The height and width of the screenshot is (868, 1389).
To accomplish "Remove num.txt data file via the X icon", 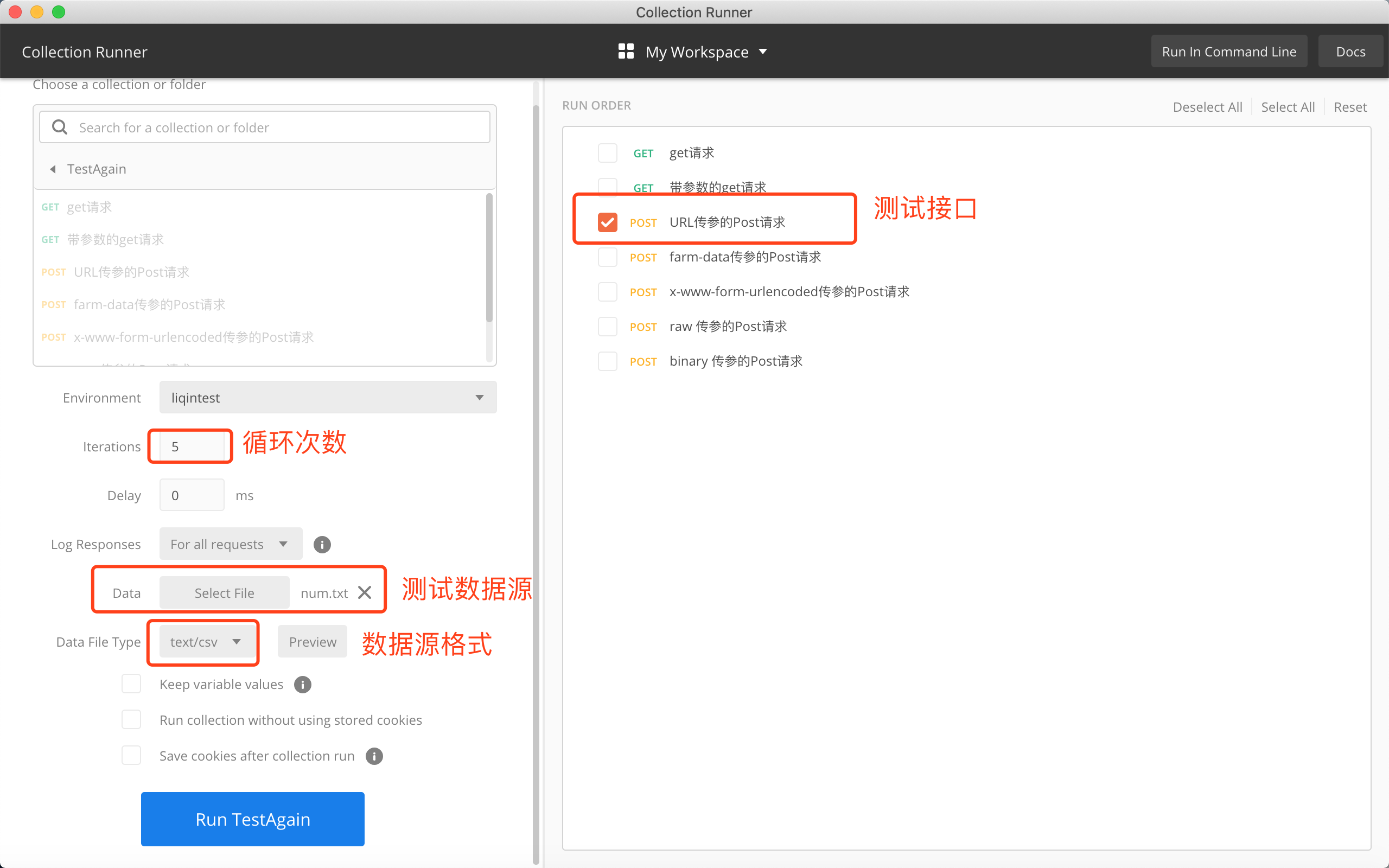I will point(365,592).
